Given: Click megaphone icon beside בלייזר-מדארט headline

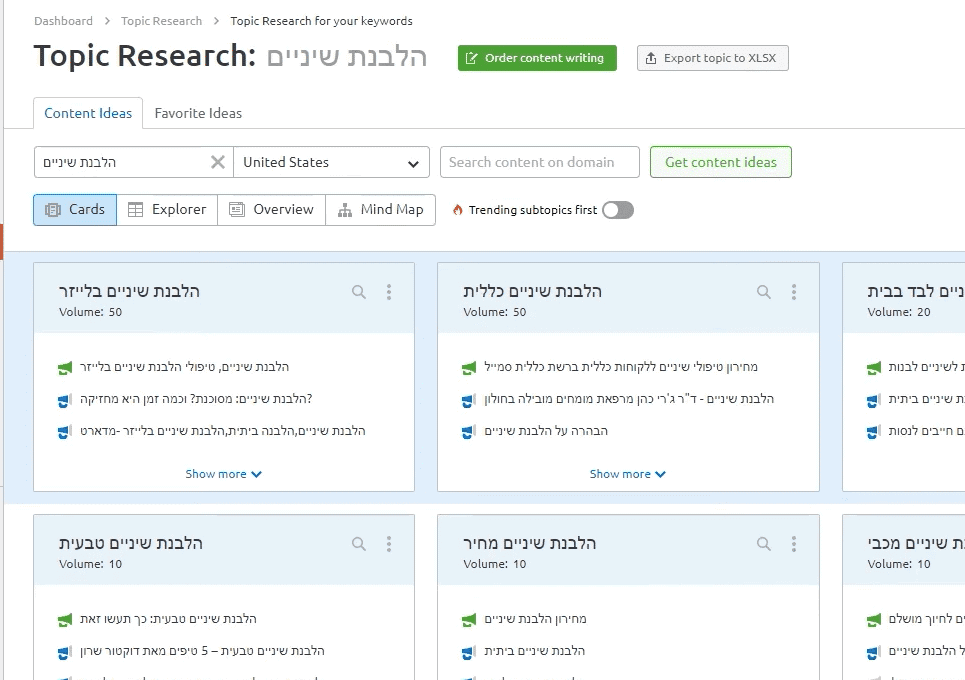Looking at the screenshot, I should pyautogui.click(x=65, y=432).
